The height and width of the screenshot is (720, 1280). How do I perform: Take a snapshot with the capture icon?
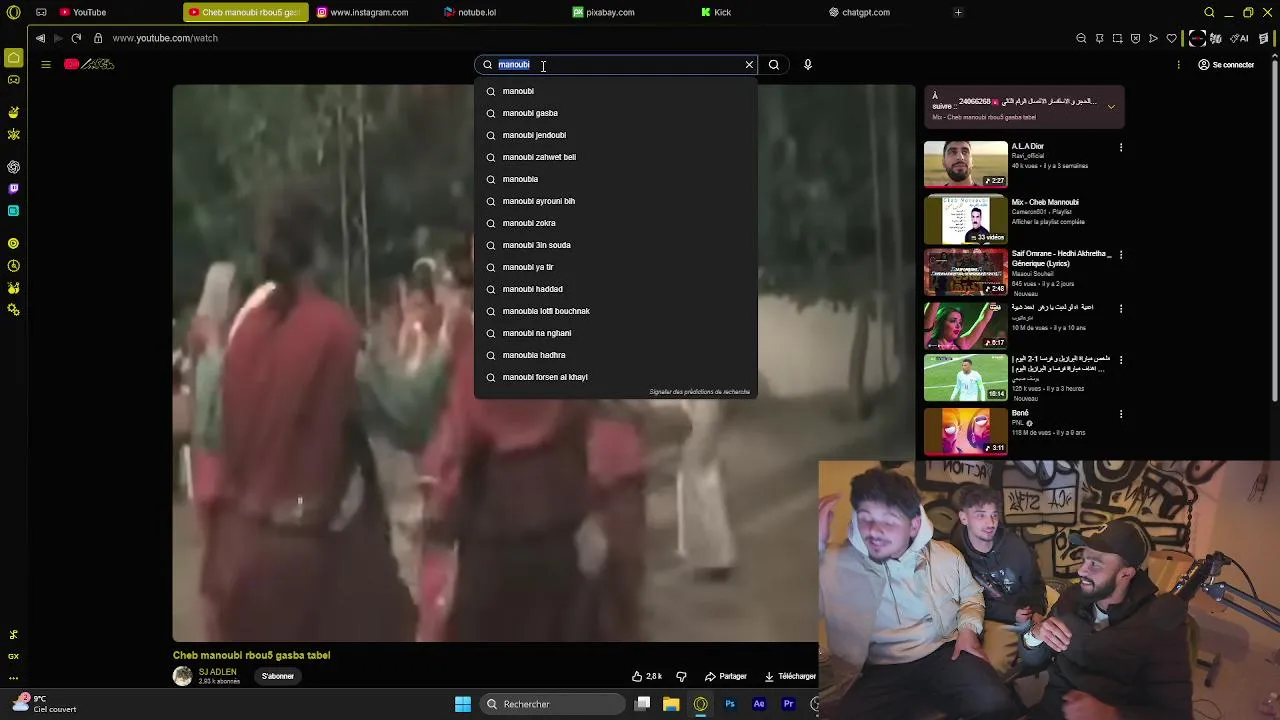click(1117, 38)
